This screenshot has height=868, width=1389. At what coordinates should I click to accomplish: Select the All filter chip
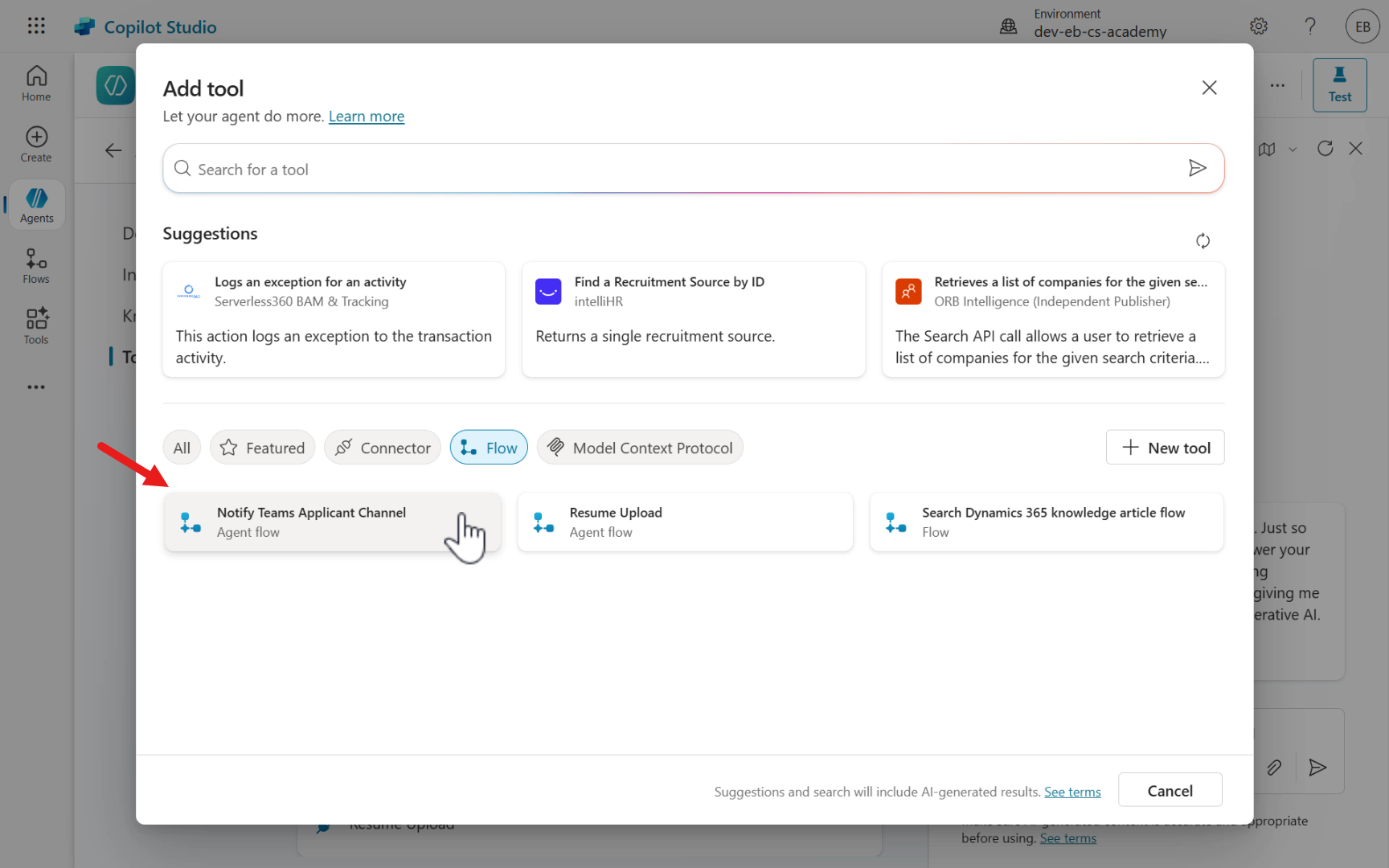point(182,448)
